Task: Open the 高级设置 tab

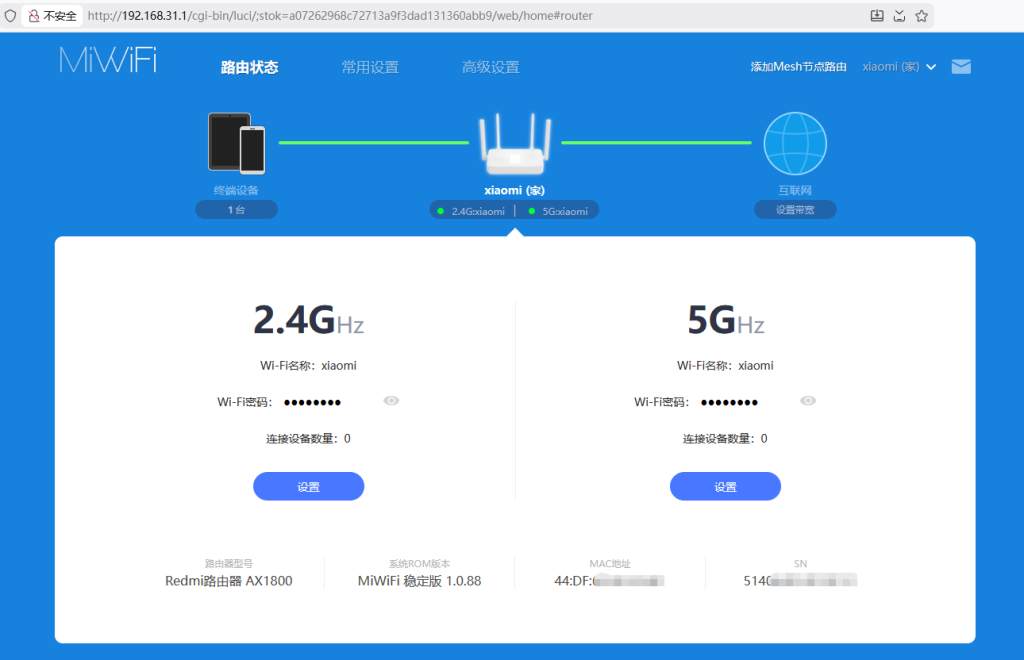Action: [x=490, y=67]
